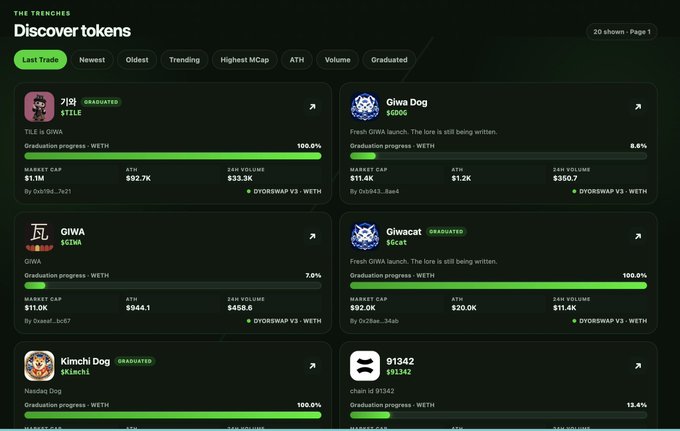Screen dimensions: 680x431
Task: Click the $TILE token avatar image
Action: pos(39,107)
